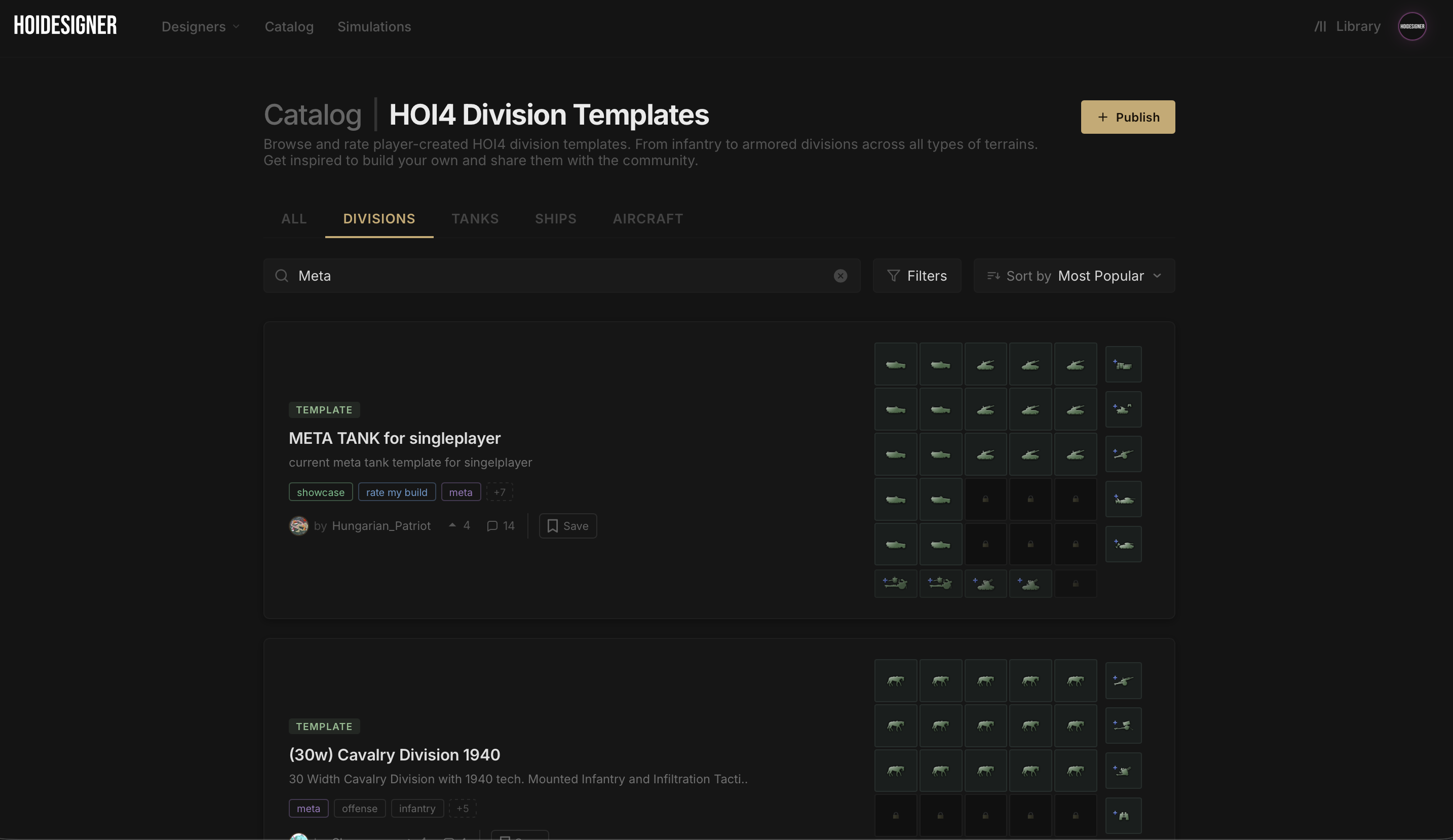Open the Filters button
The image size is (1453, 840).
tap(917, 276)
